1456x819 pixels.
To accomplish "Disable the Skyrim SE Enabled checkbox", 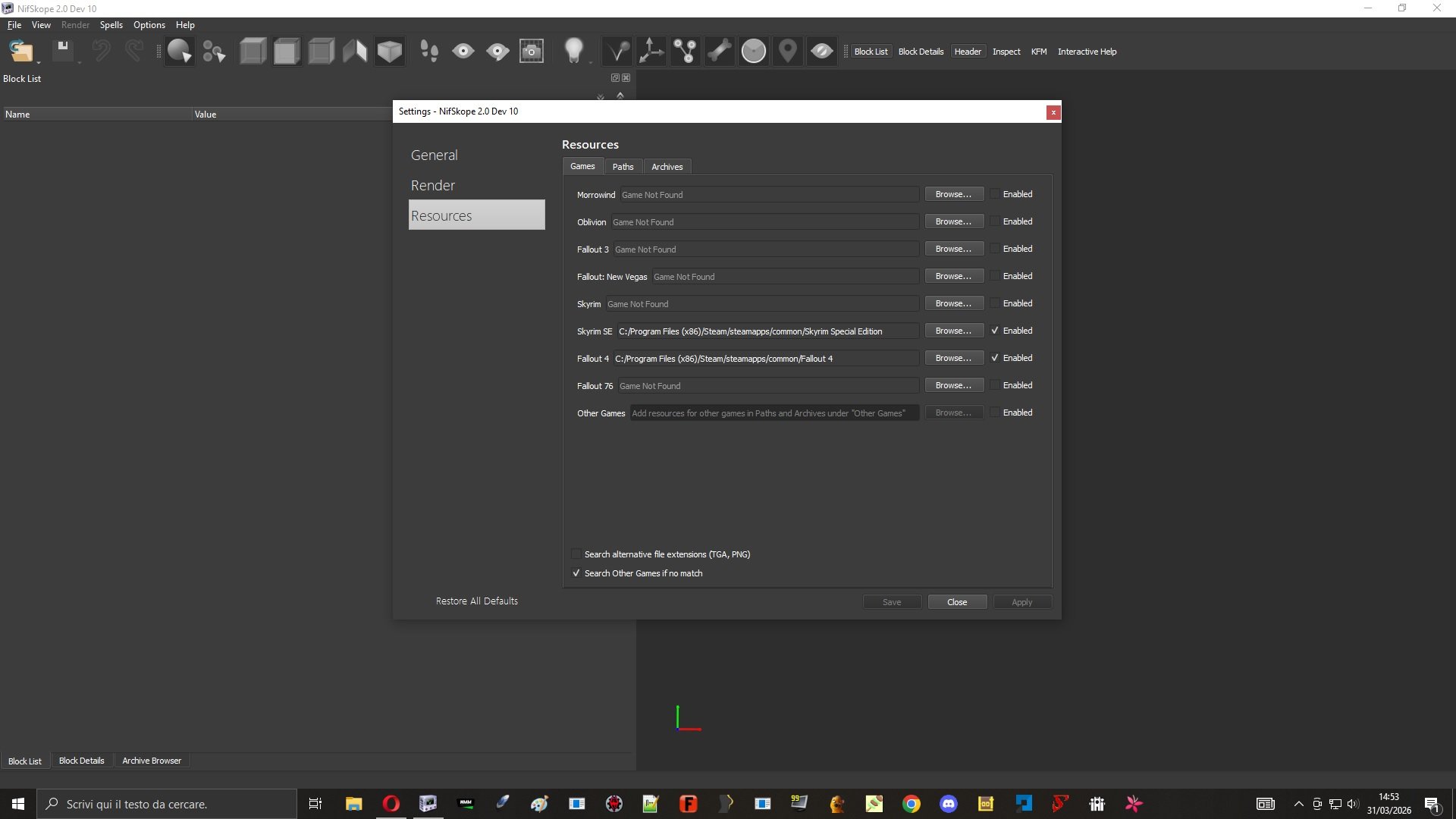I will 995,331.
